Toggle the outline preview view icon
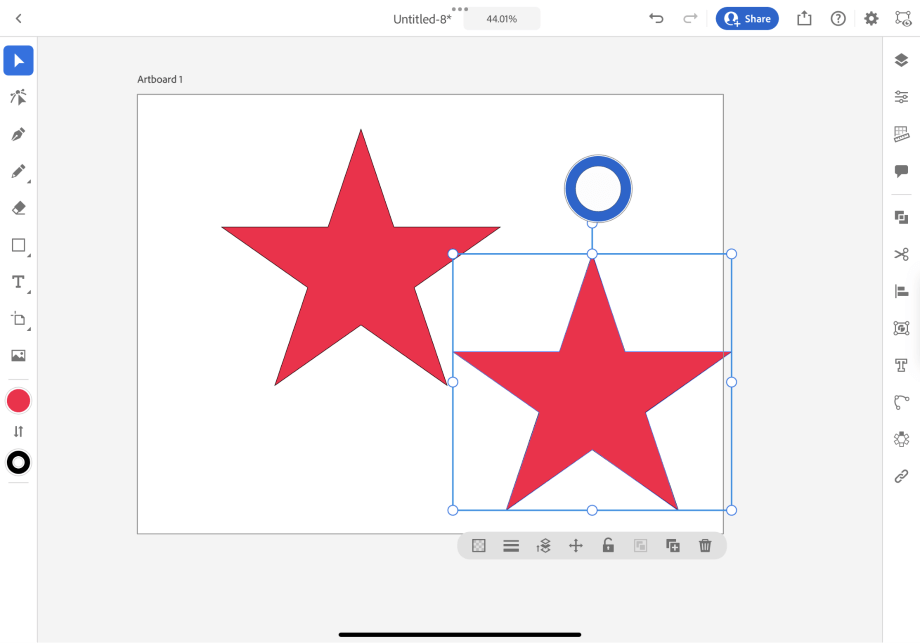This screenshot has width=920, height=643. tap(903, 19)
